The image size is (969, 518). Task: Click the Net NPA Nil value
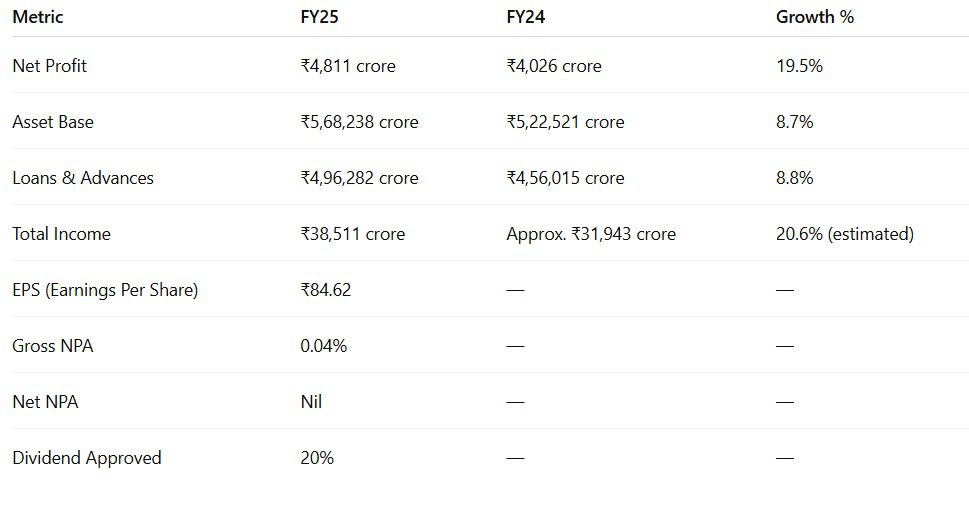(x=311, y=402)
